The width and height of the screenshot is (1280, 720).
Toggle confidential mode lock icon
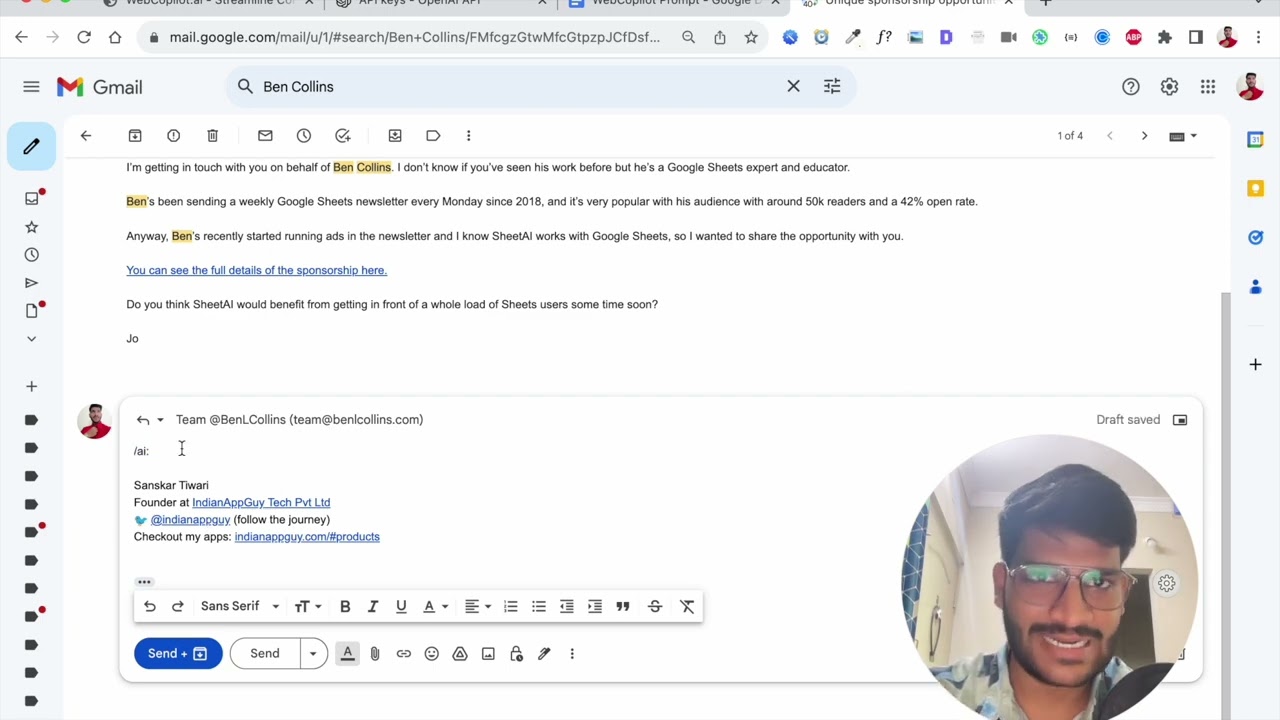click(516, 654)
